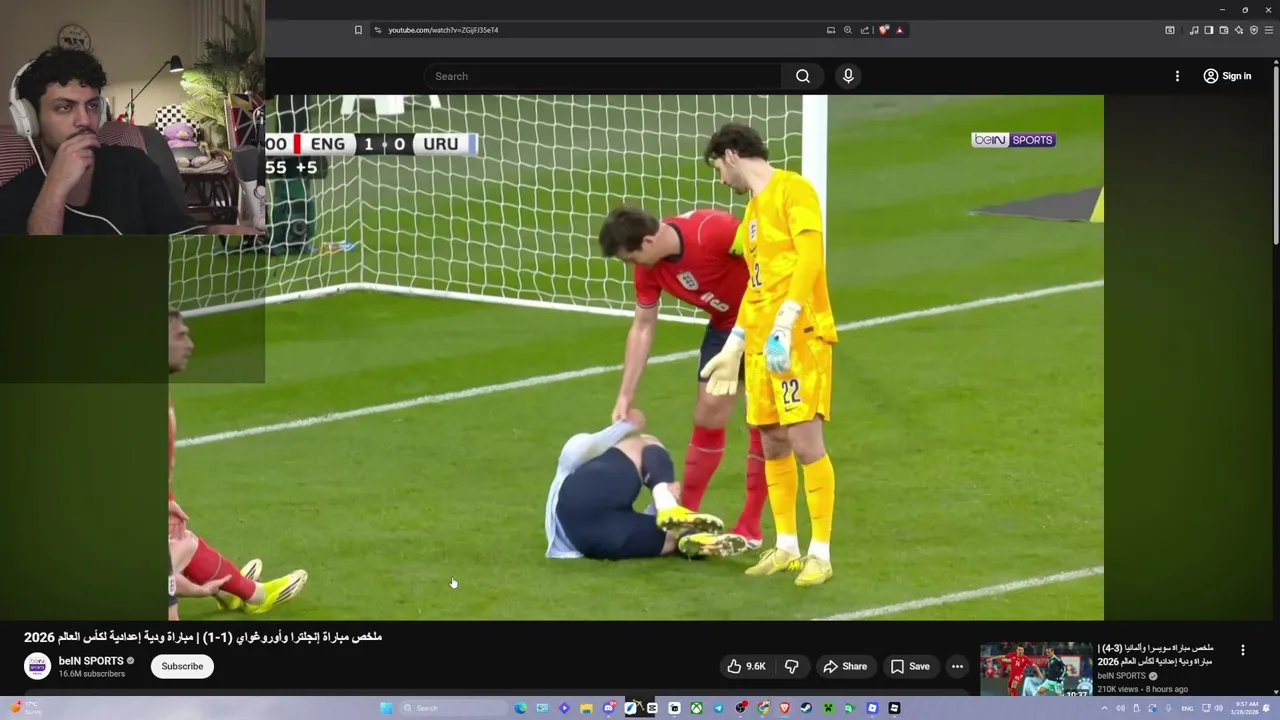Share this page from address bar icon

pyautogui.click(x=865, y=30)
